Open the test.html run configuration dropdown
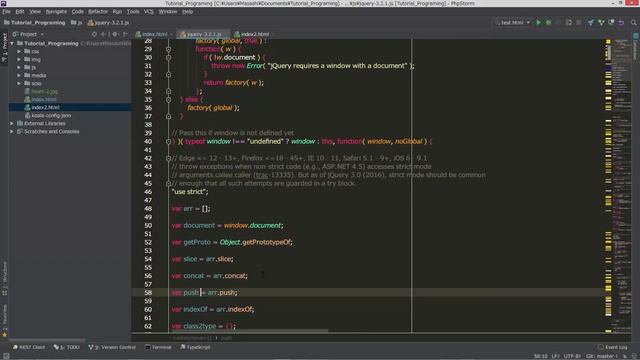 click(513, 22)
